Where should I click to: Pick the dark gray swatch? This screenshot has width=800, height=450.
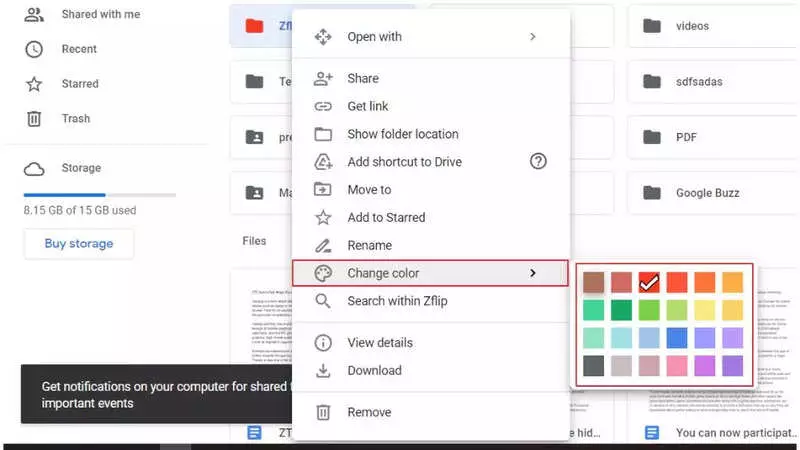click(593, 366)
